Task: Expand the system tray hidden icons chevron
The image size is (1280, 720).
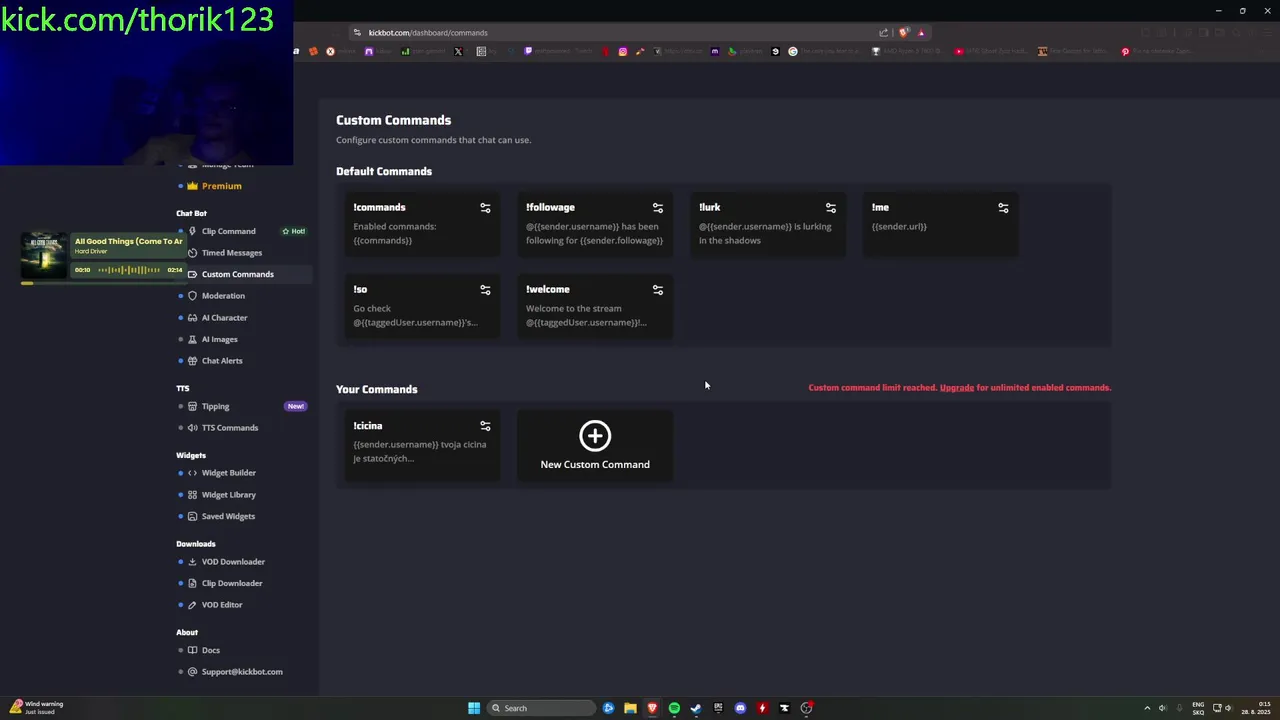Action: click(1147, 708)
